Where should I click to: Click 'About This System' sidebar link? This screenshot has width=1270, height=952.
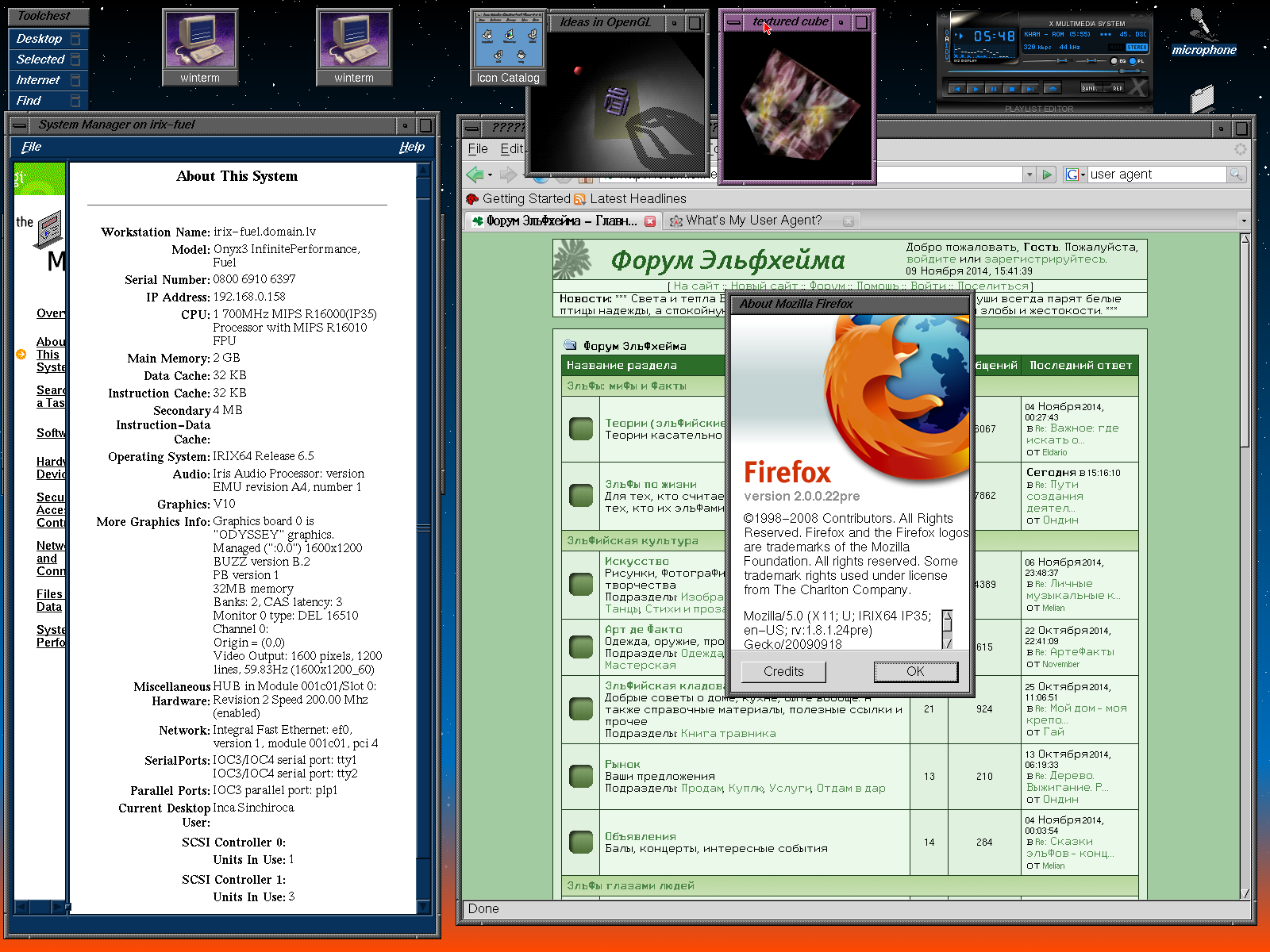click(51, 355)
